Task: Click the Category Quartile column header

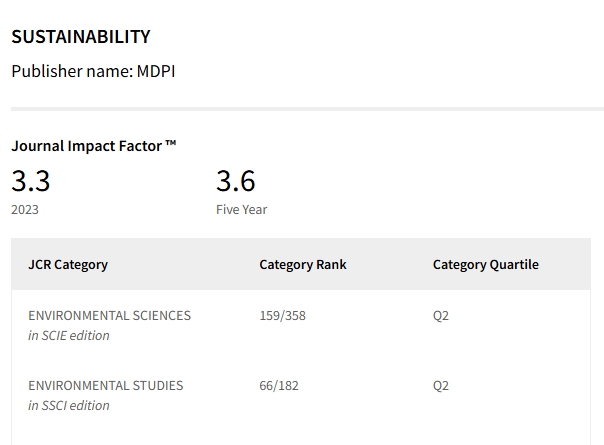Action: 486,265
